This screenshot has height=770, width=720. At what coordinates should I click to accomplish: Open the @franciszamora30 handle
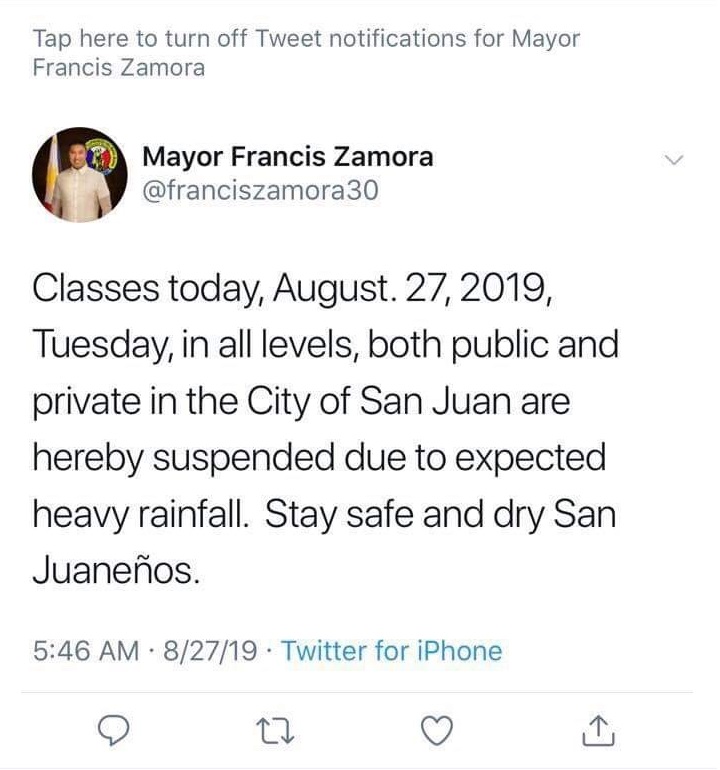click(261, 189)
